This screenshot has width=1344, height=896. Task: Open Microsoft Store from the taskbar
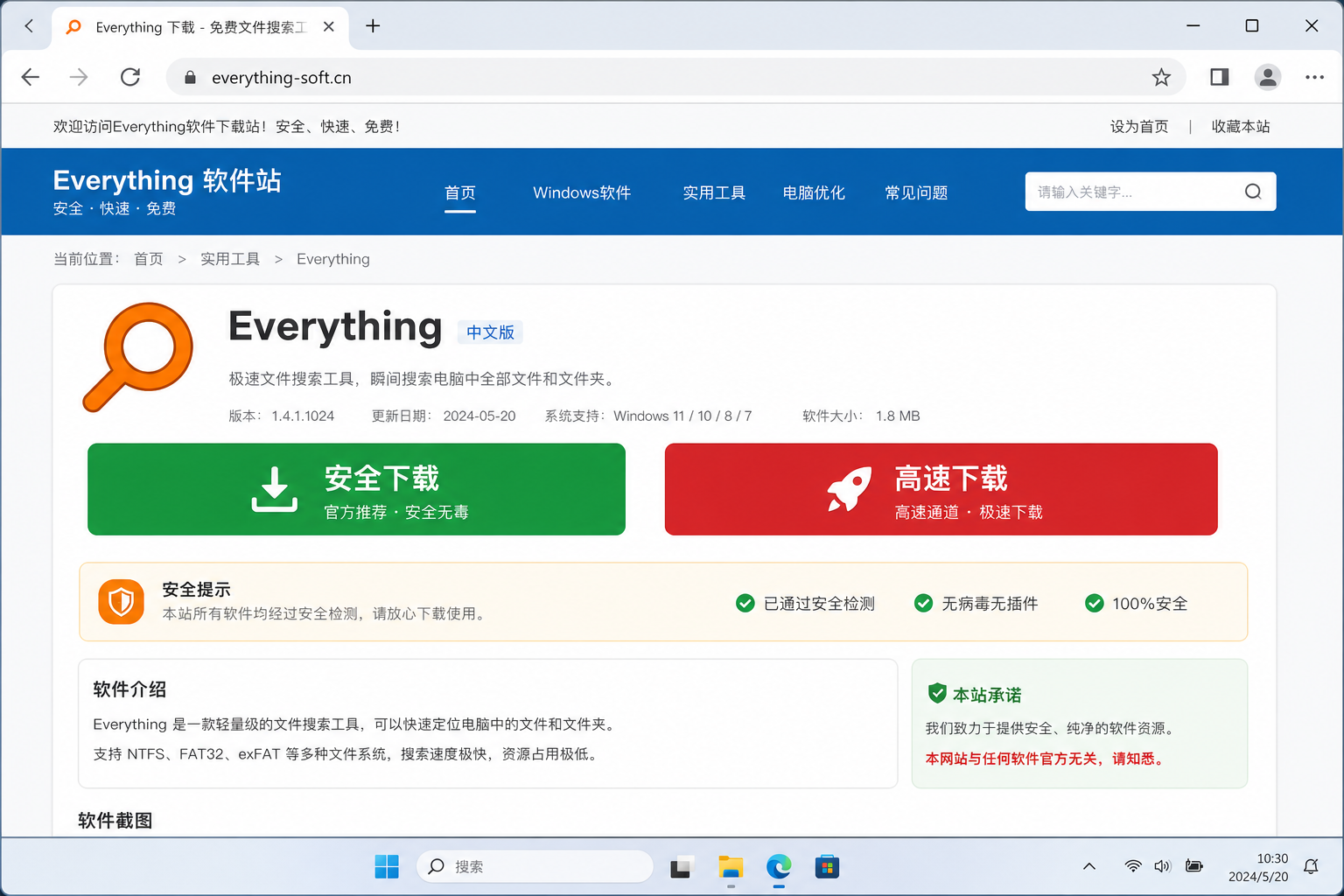(827, 866)
